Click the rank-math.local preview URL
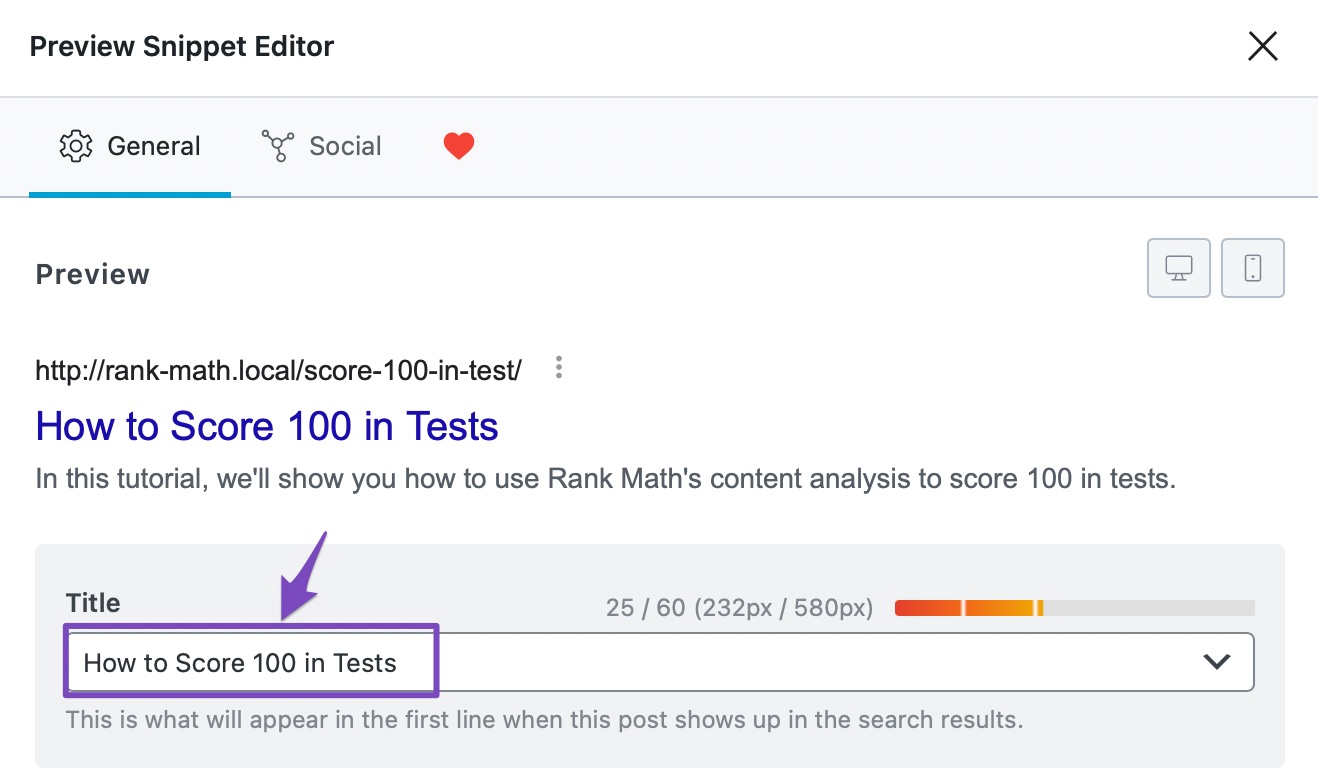The width and height of the screenshot is (1318, 776). click(277, 369)
